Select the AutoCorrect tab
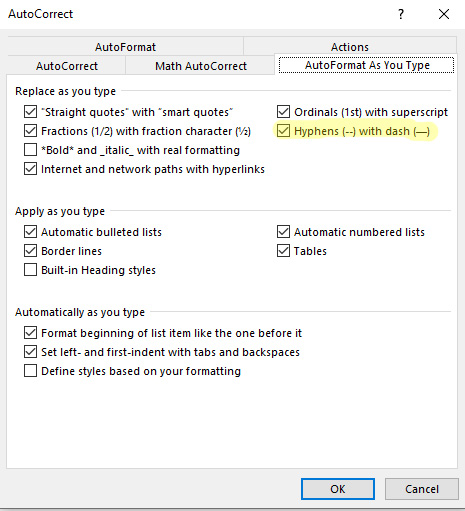The image size is (465, 511). 67,66
